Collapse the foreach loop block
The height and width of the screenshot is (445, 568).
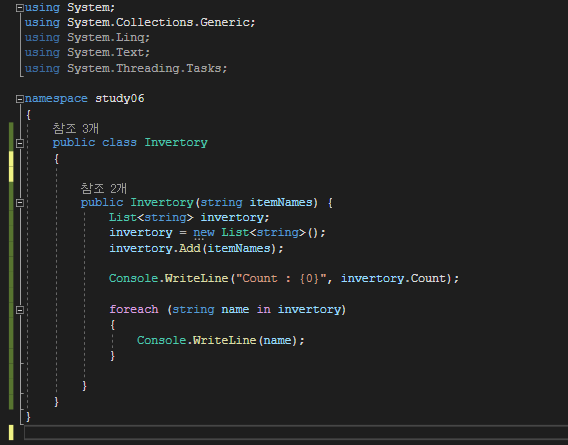tap(20, 310)
